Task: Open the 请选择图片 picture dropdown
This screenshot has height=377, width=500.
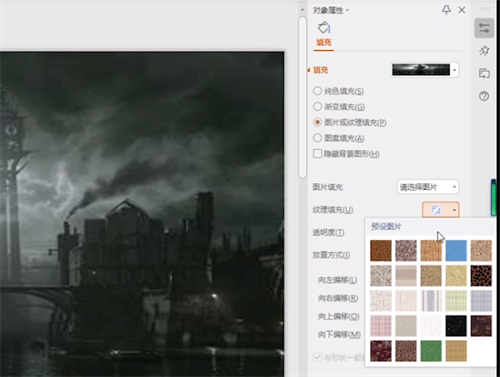Action: [x=428, y=187]
